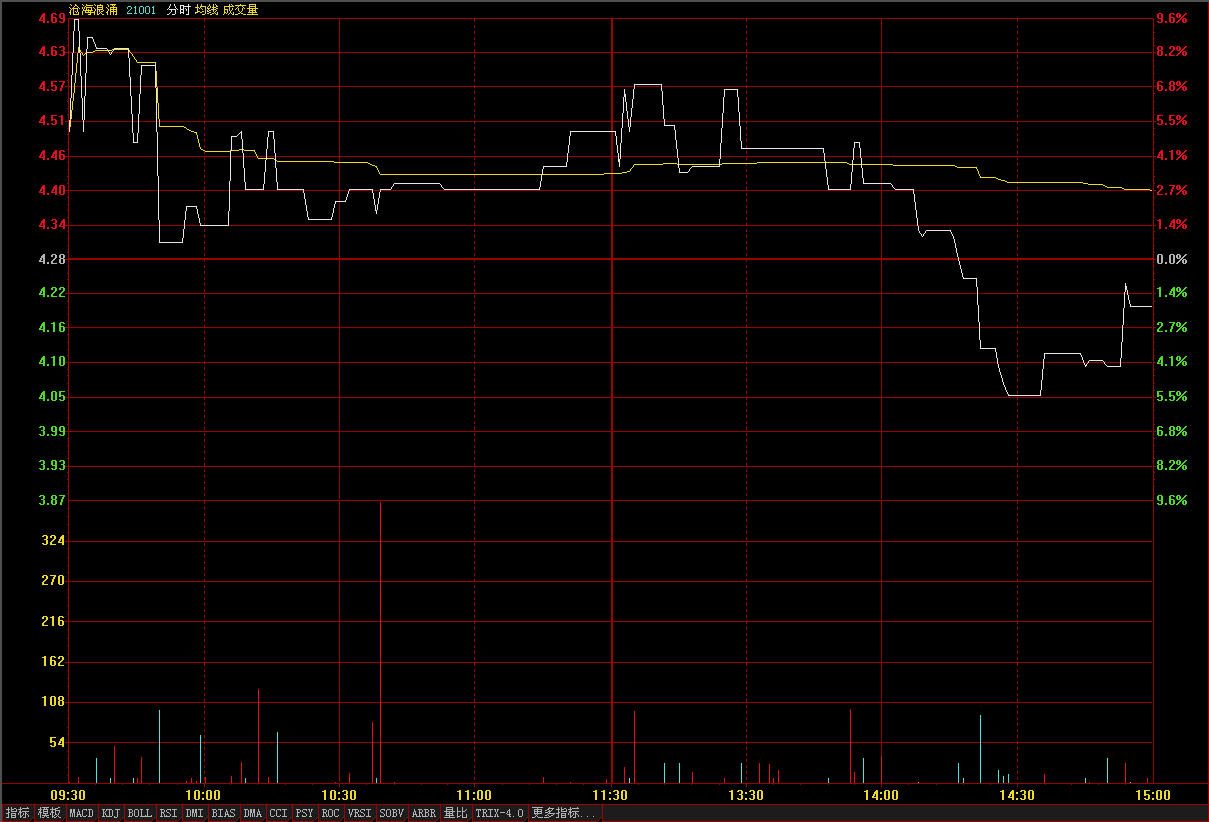Select the SOBV indicator tab
Viewport: 1209px width, 822px height.
[392, 813]
